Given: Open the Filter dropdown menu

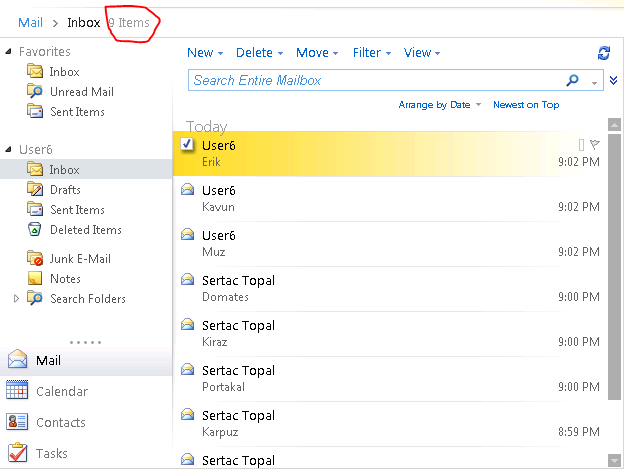Looking at the screenshot, I should [371, 53].
